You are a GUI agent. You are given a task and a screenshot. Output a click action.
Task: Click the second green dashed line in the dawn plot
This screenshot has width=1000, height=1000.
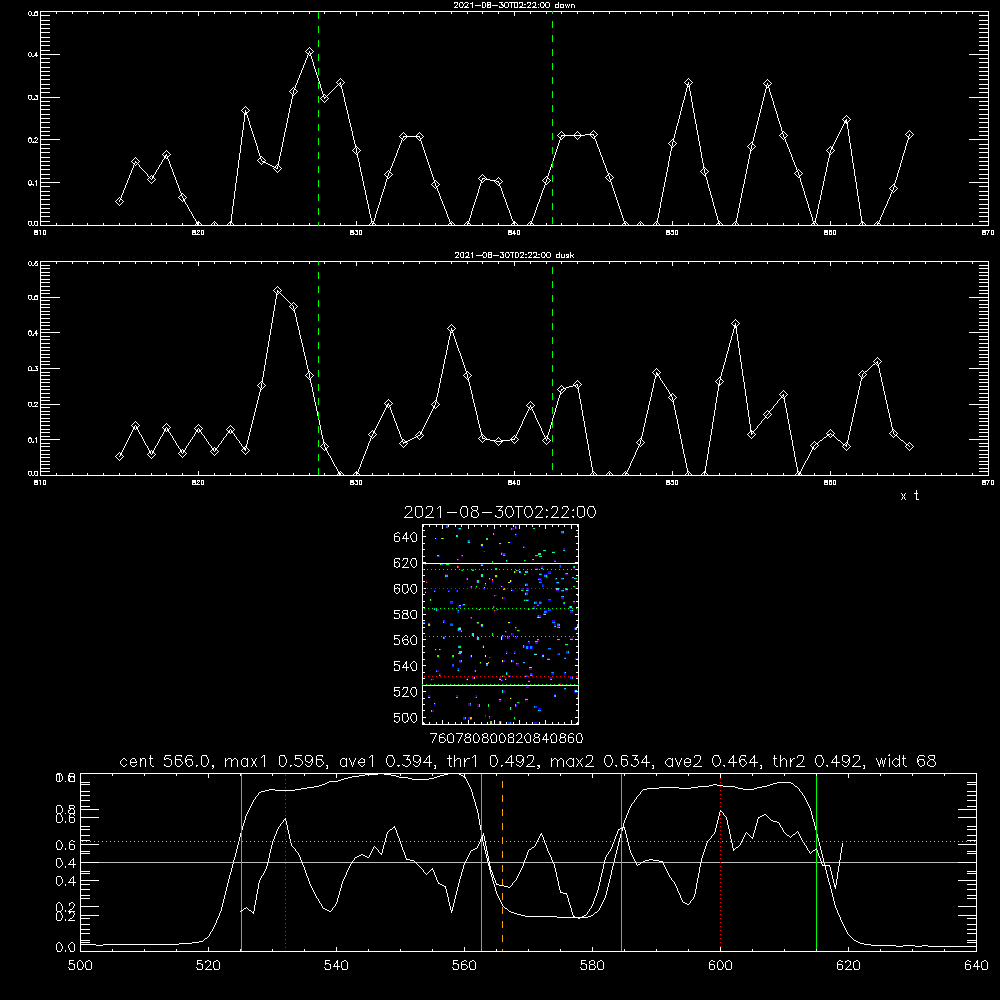click(552, 118)
